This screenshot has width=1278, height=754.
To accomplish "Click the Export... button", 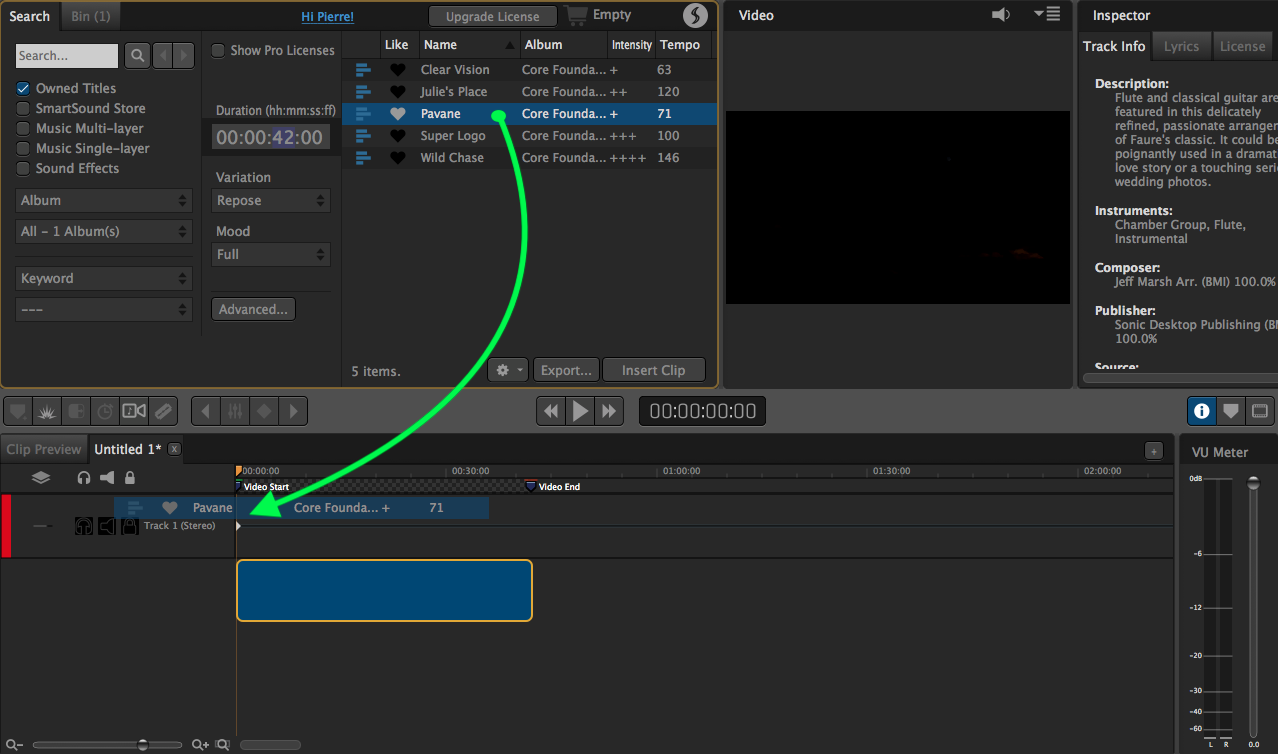I will pos(567,370).
